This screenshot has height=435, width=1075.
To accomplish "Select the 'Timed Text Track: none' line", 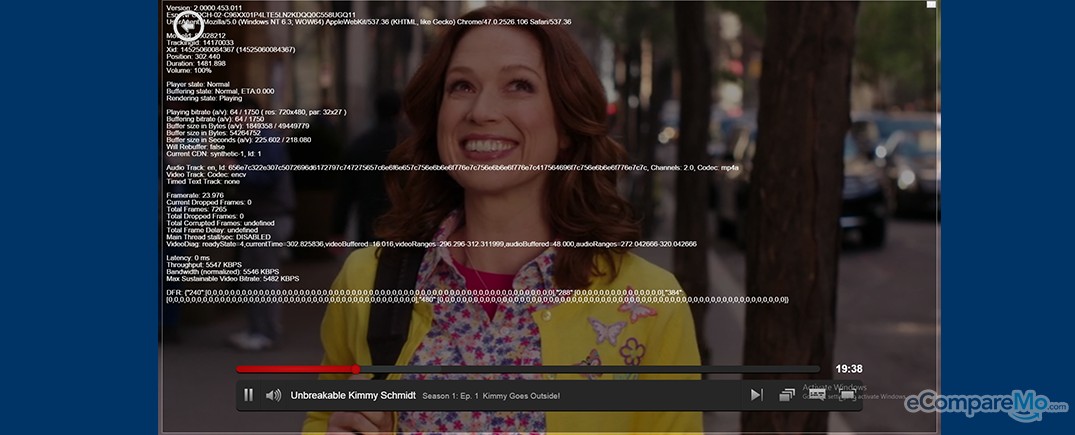I will 203,182.
